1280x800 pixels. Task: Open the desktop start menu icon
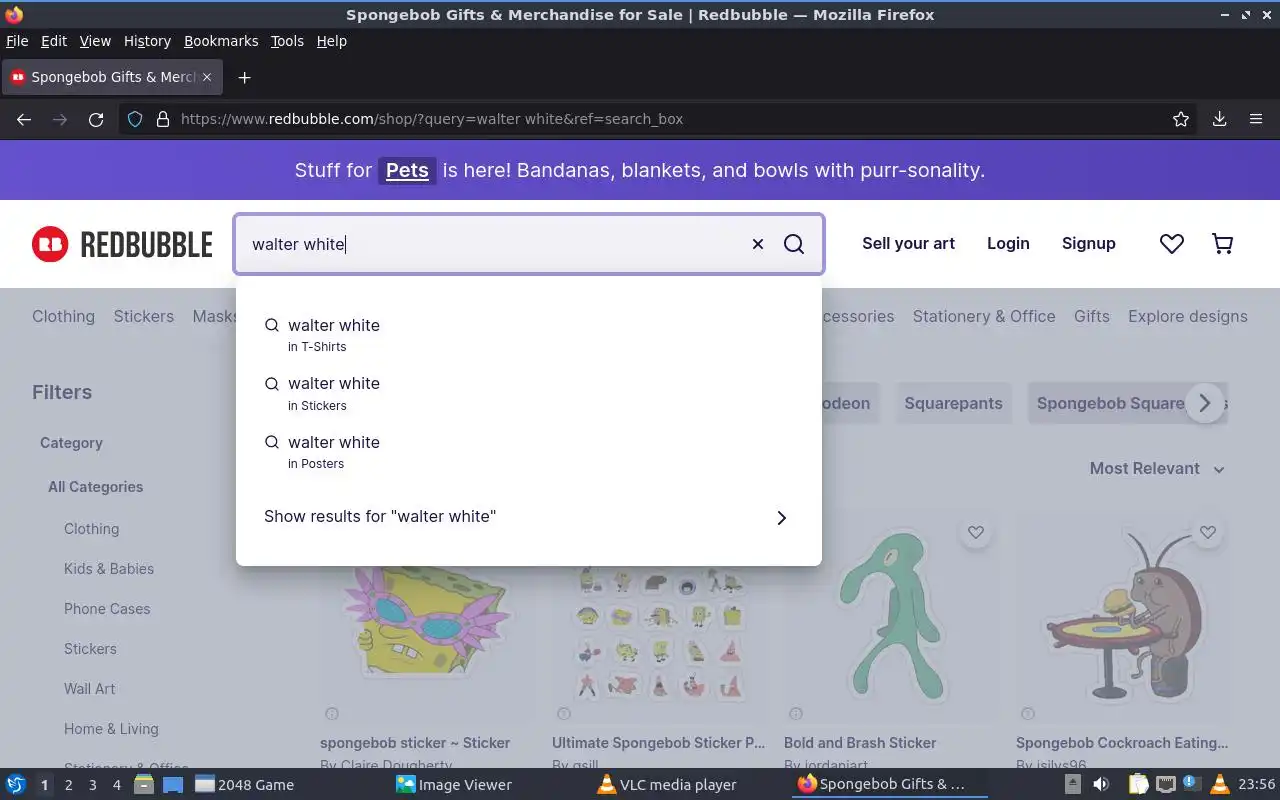[x=15, y=784]
